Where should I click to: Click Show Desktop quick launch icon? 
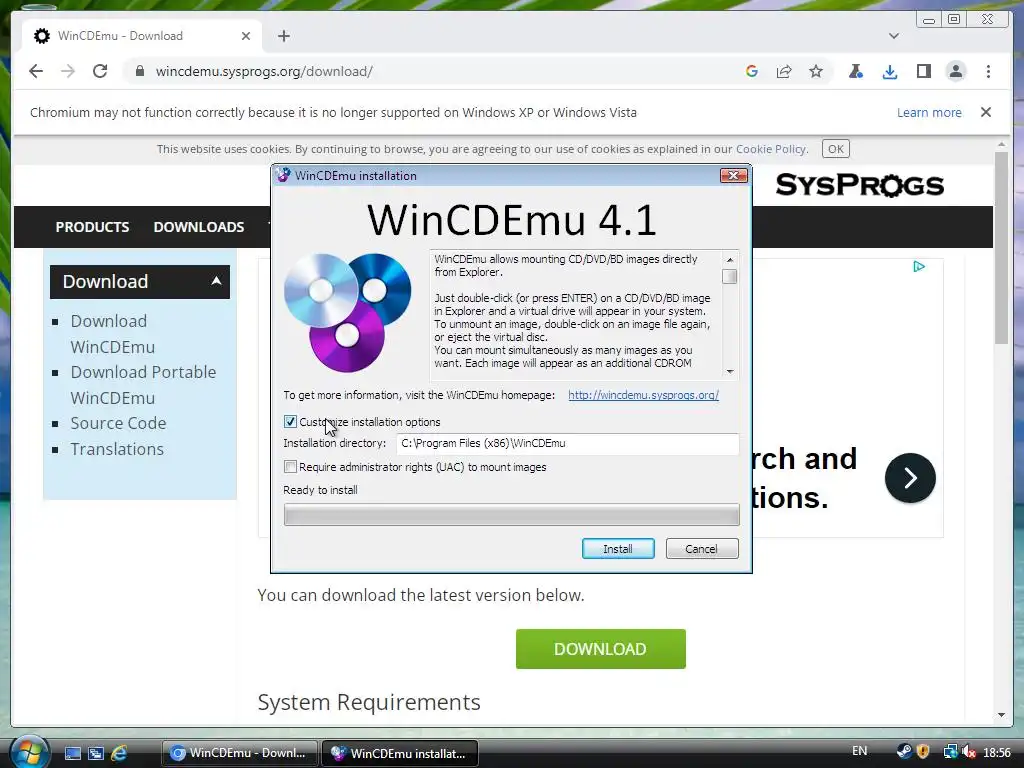coord(72,753)
